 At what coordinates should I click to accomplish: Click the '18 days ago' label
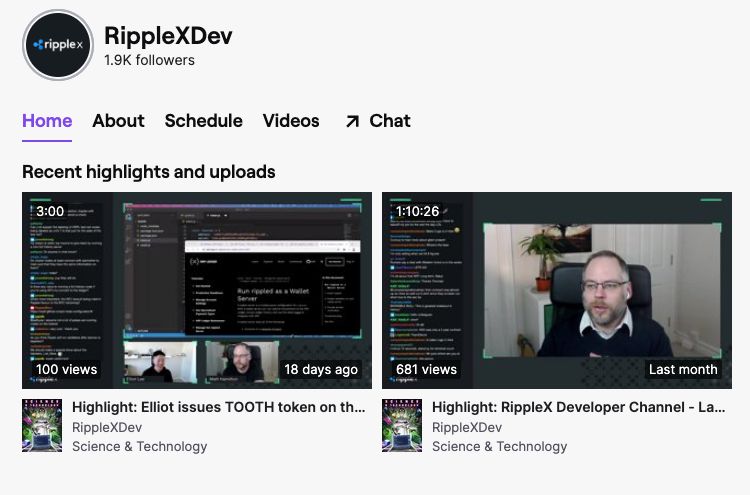point(321,369)
